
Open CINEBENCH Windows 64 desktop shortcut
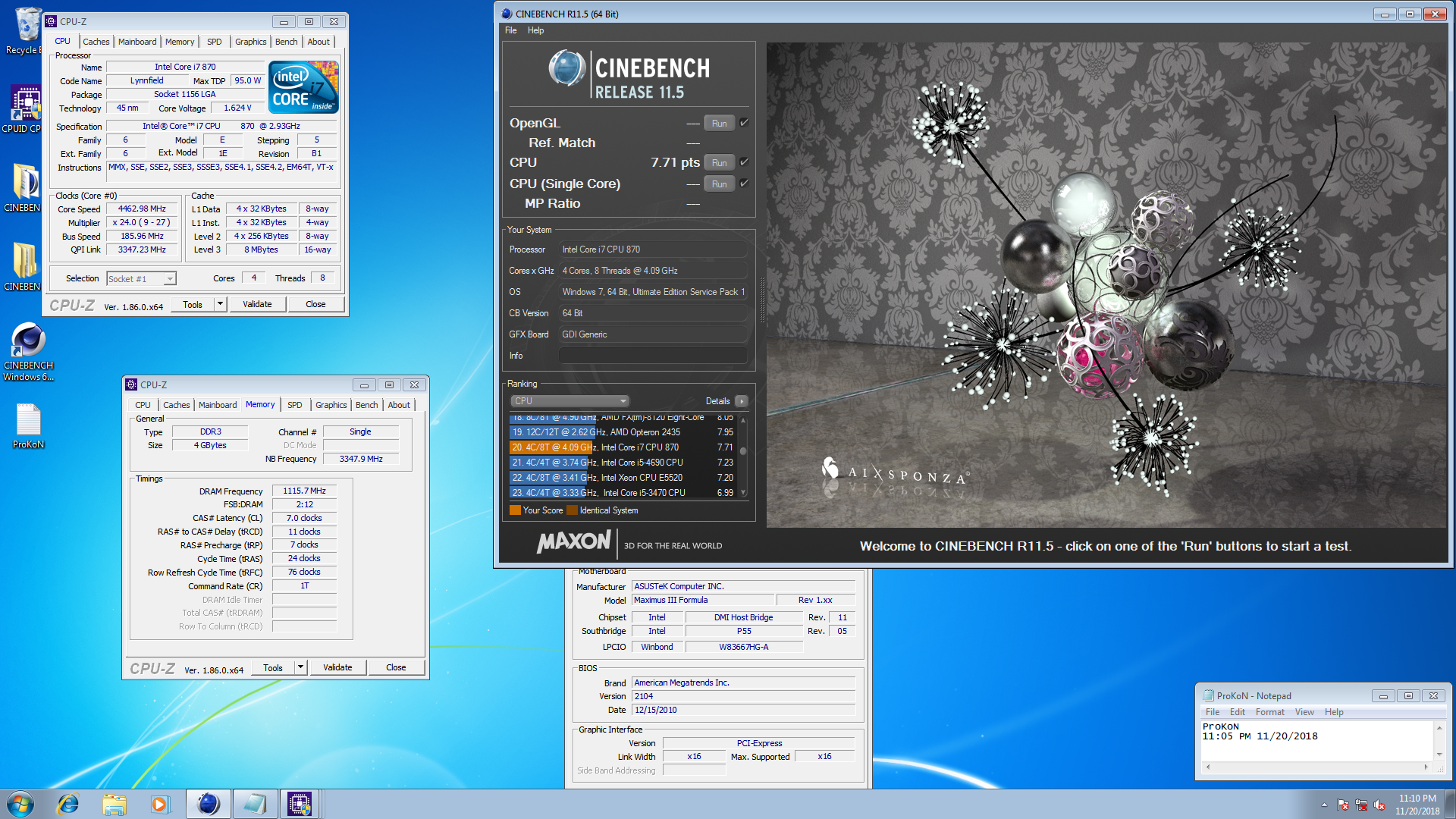pyautogui.click(x=27, y=350)
